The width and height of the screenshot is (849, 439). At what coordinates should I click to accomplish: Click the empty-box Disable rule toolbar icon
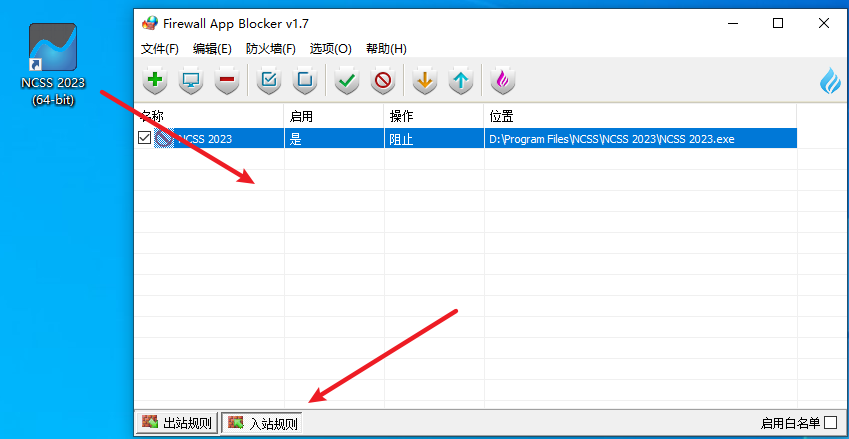(x=304, y=80)
